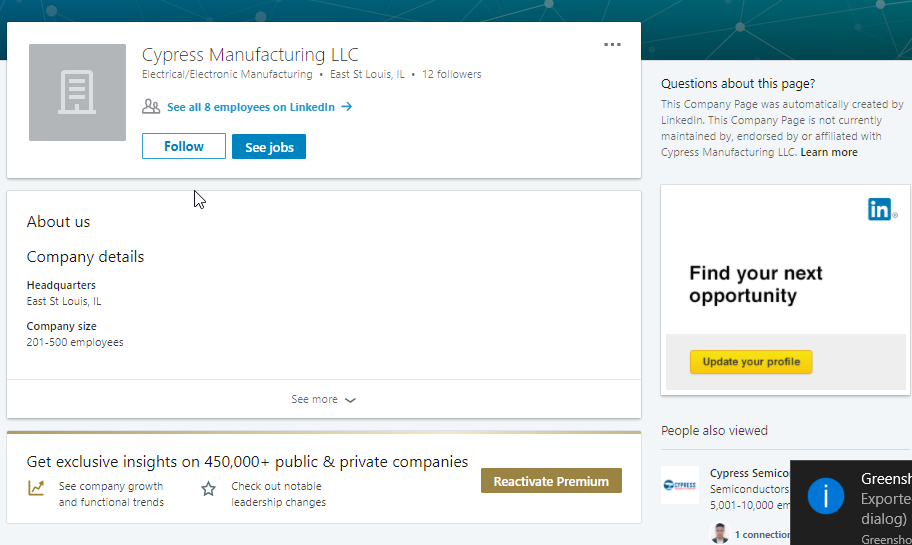
Task: Click the arrow after employees link
Action: point(347,106)
